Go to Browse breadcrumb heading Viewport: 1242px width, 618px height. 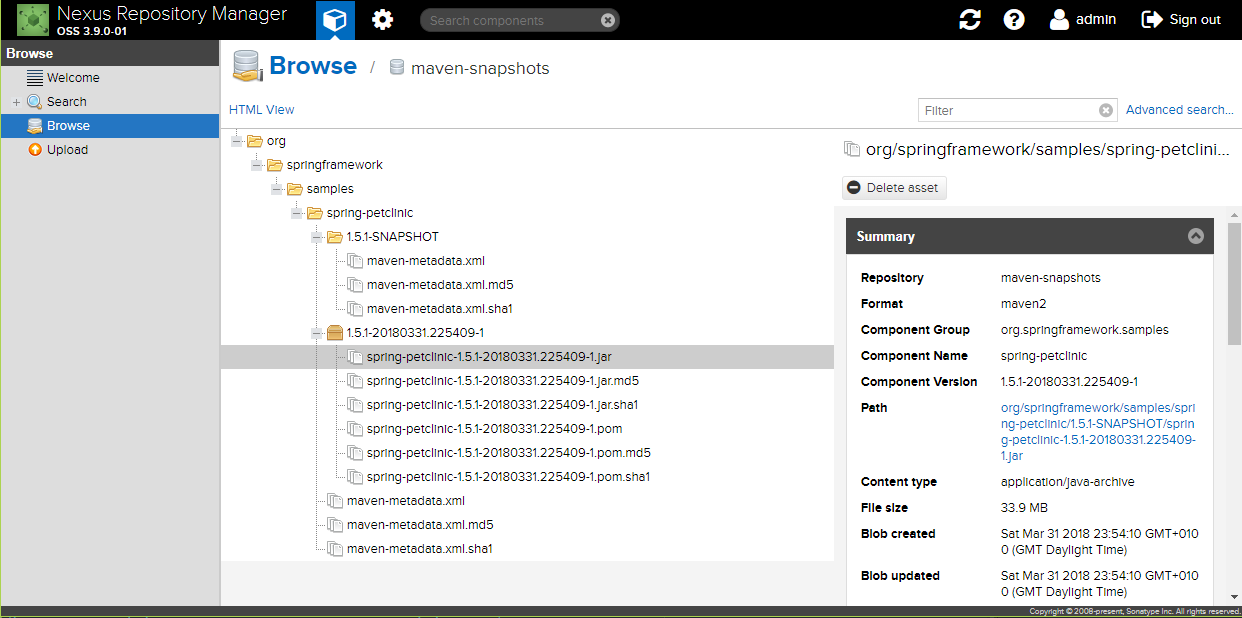click(x=313, y=66)
